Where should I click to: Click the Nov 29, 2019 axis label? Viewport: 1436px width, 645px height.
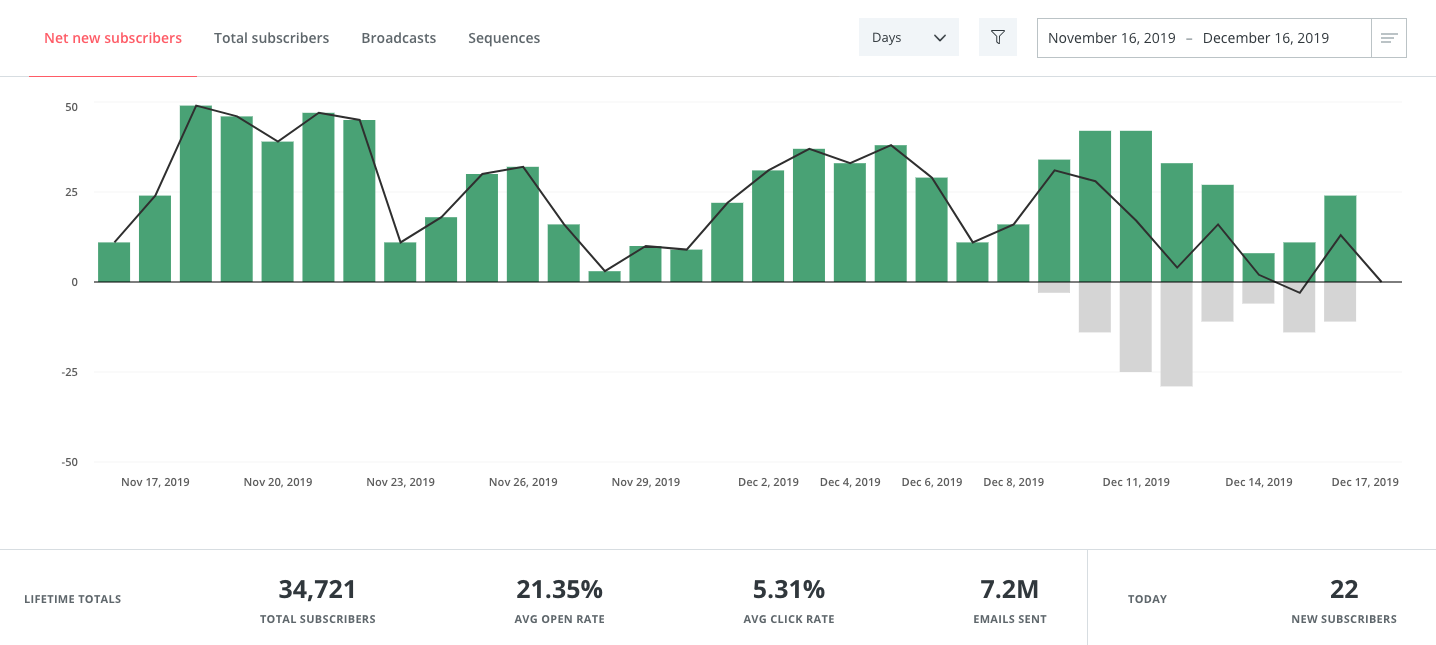pos(645,482)
